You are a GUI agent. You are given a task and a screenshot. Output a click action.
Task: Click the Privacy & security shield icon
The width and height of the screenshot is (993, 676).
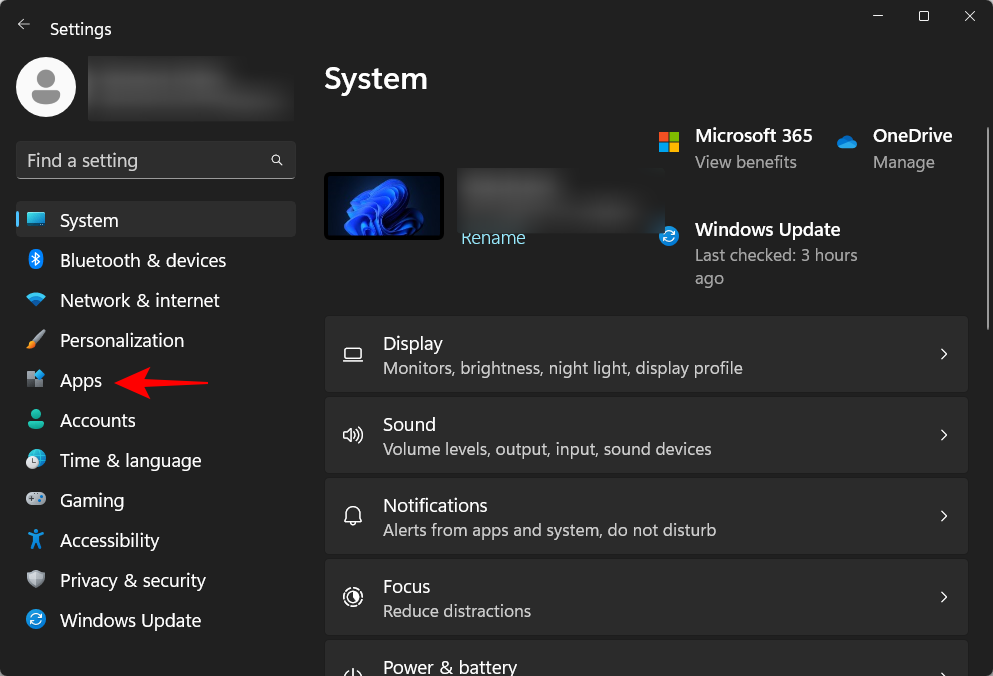click(x=35, y=580)
